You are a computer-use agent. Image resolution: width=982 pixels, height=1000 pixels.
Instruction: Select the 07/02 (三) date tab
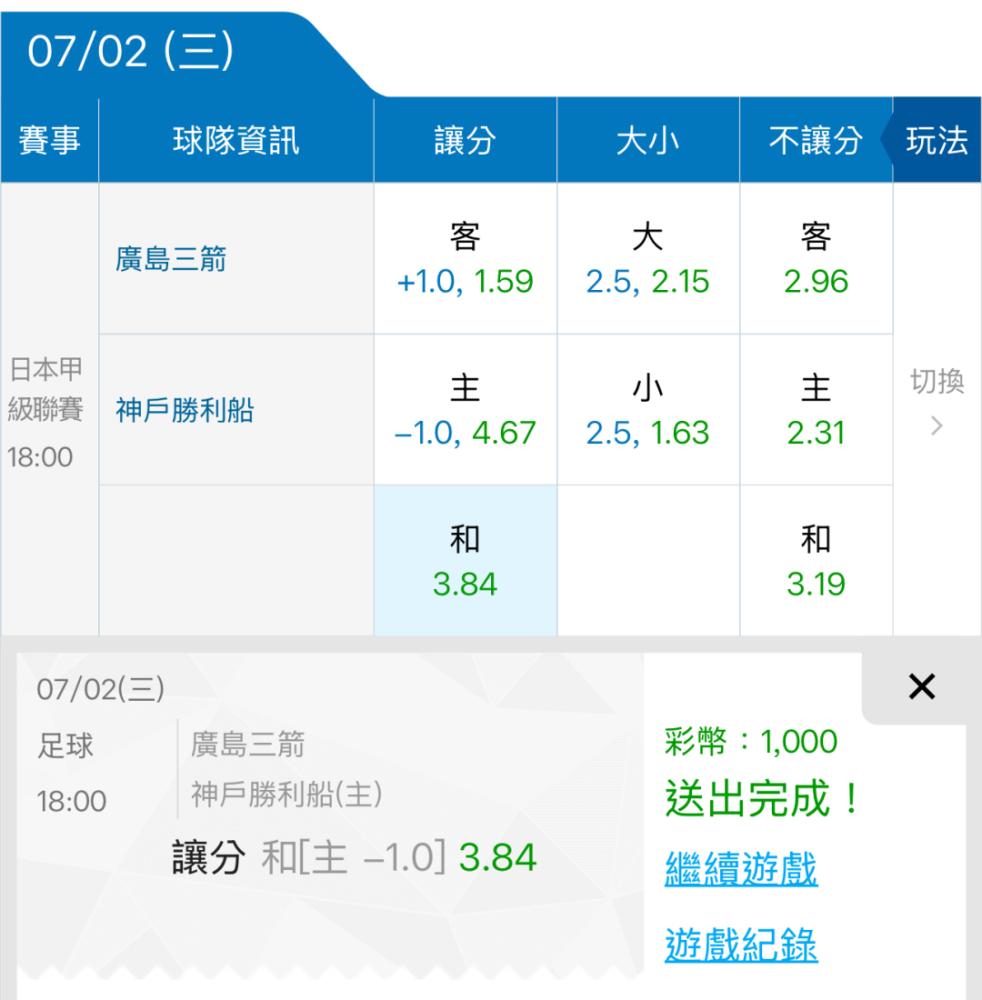(x=131, y=51)
